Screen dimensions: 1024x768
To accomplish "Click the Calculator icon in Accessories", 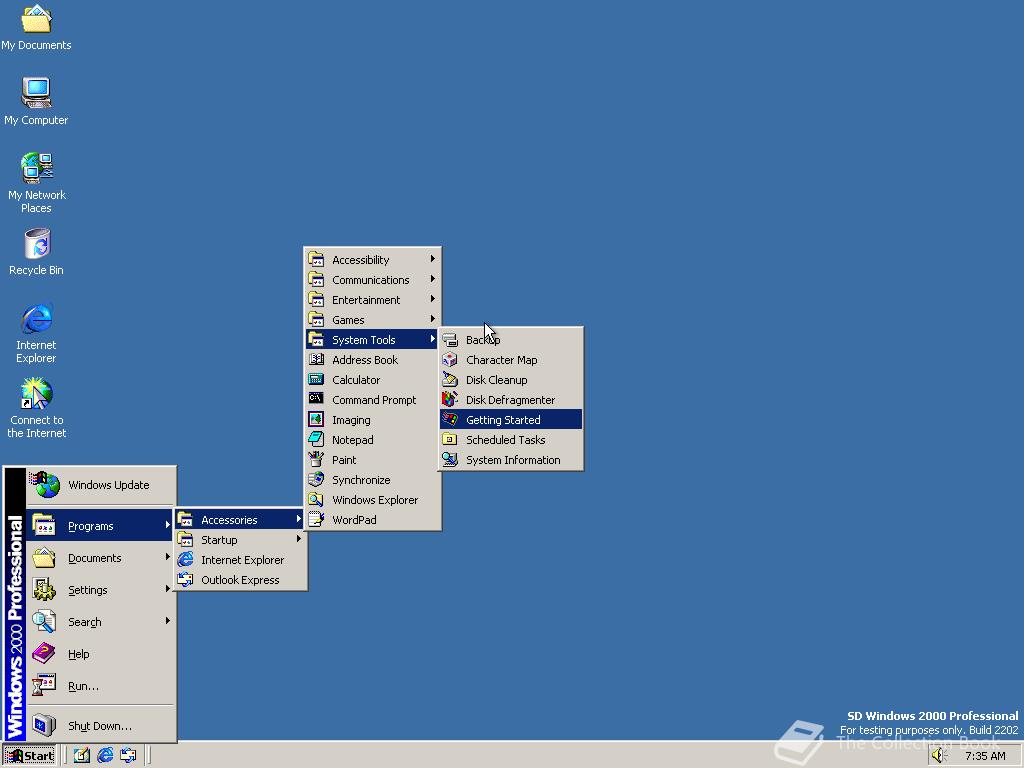I will (x=316, y=379).
